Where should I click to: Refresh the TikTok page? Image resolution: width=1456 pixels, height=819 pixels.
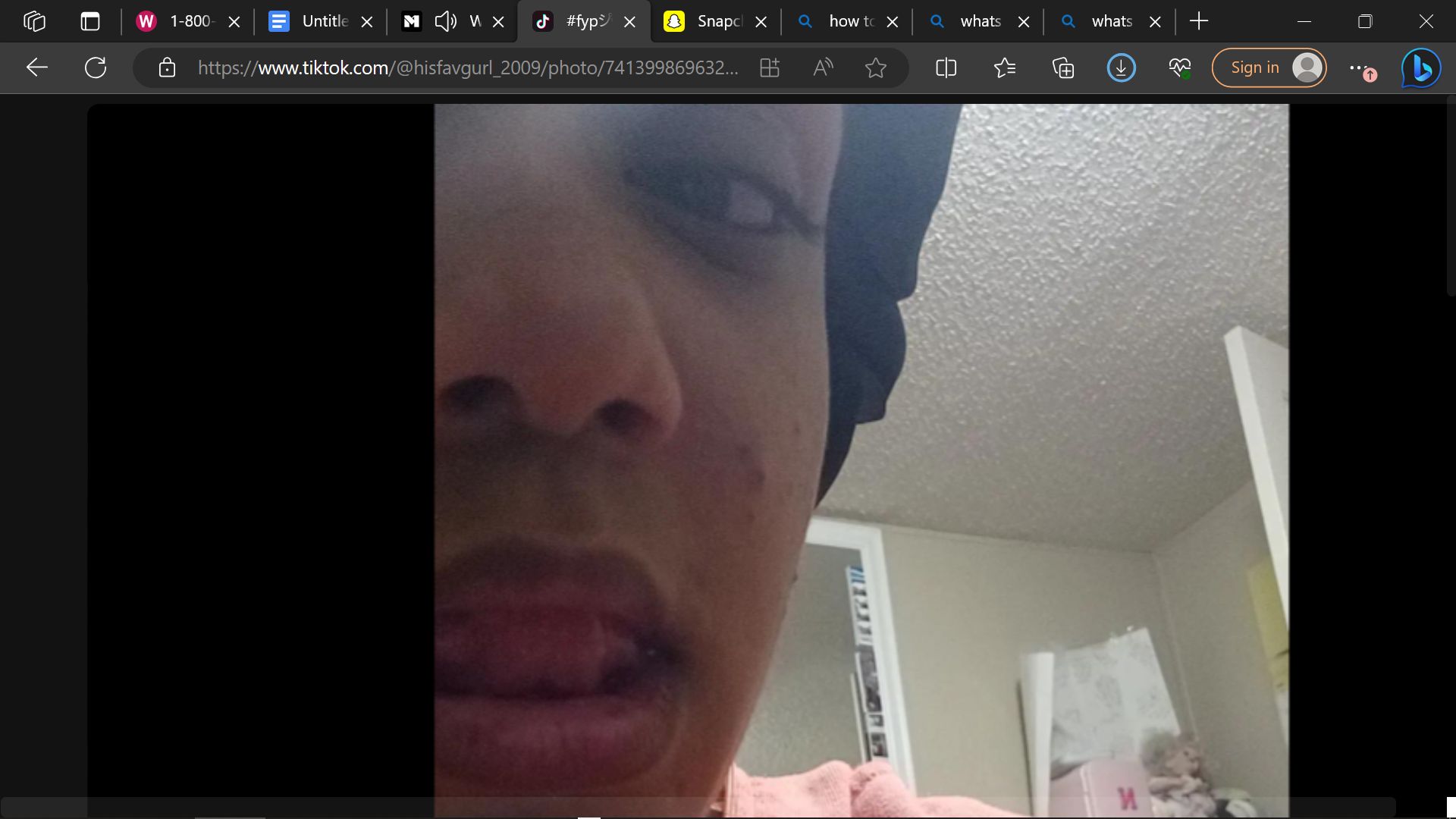tap(96, 67)
